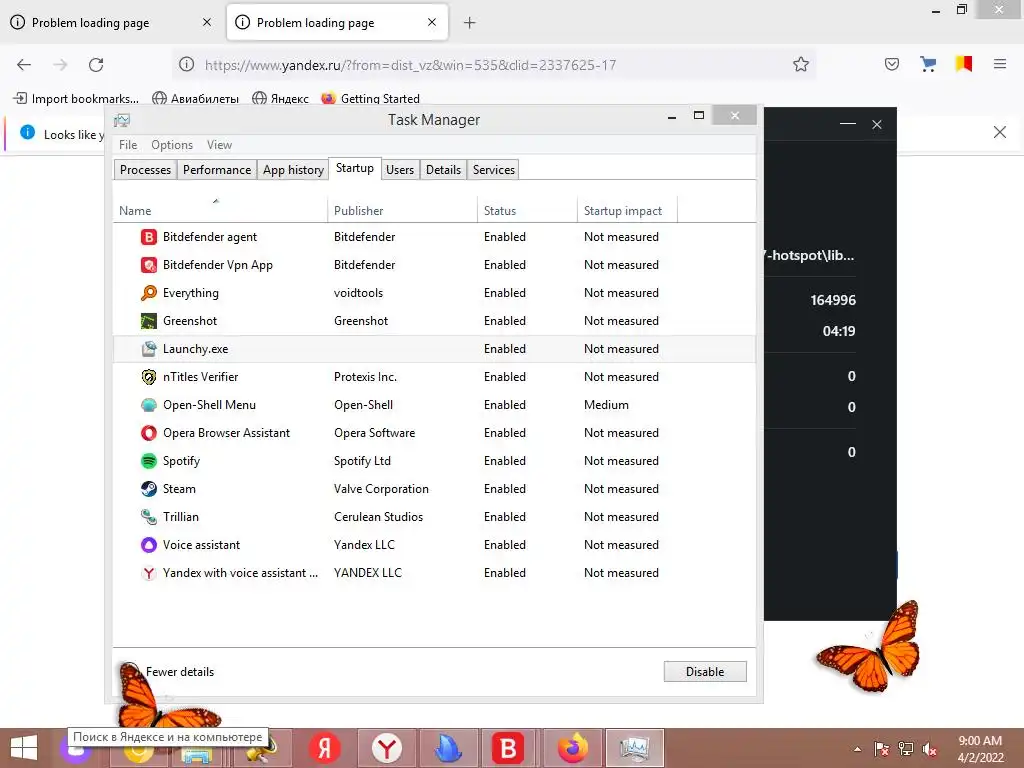Click 'Cerulean Studios' publisher cell

(378, 517)
